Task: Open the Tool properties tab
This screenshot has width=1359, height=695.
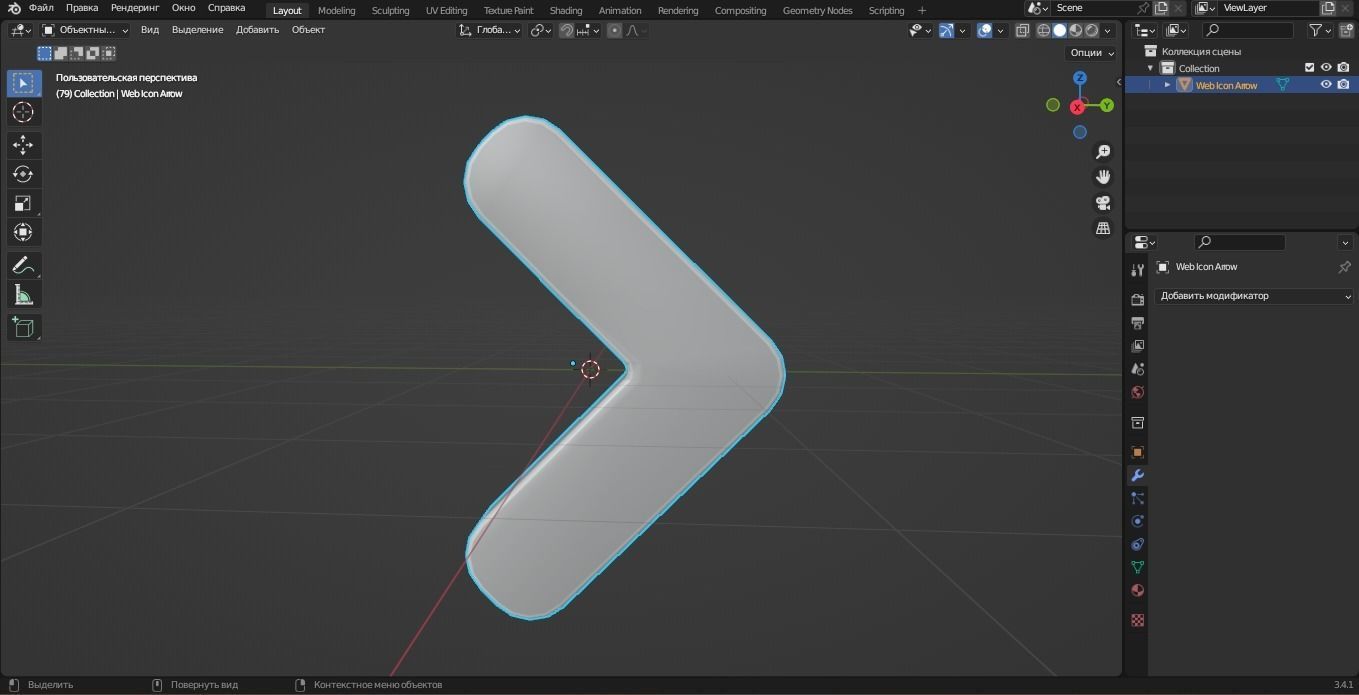Action: (x=1137, y=270)
